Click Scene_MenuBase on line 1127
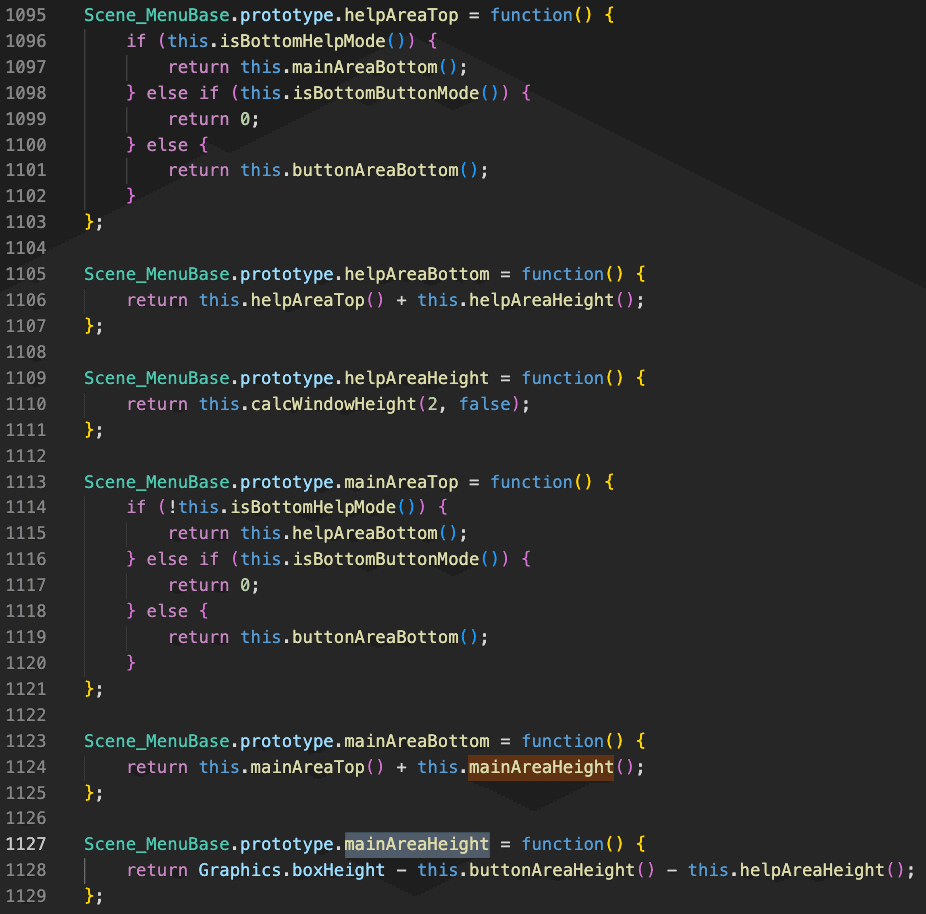The height and width of the screenshot is (914, 926). tap(156, 844)
